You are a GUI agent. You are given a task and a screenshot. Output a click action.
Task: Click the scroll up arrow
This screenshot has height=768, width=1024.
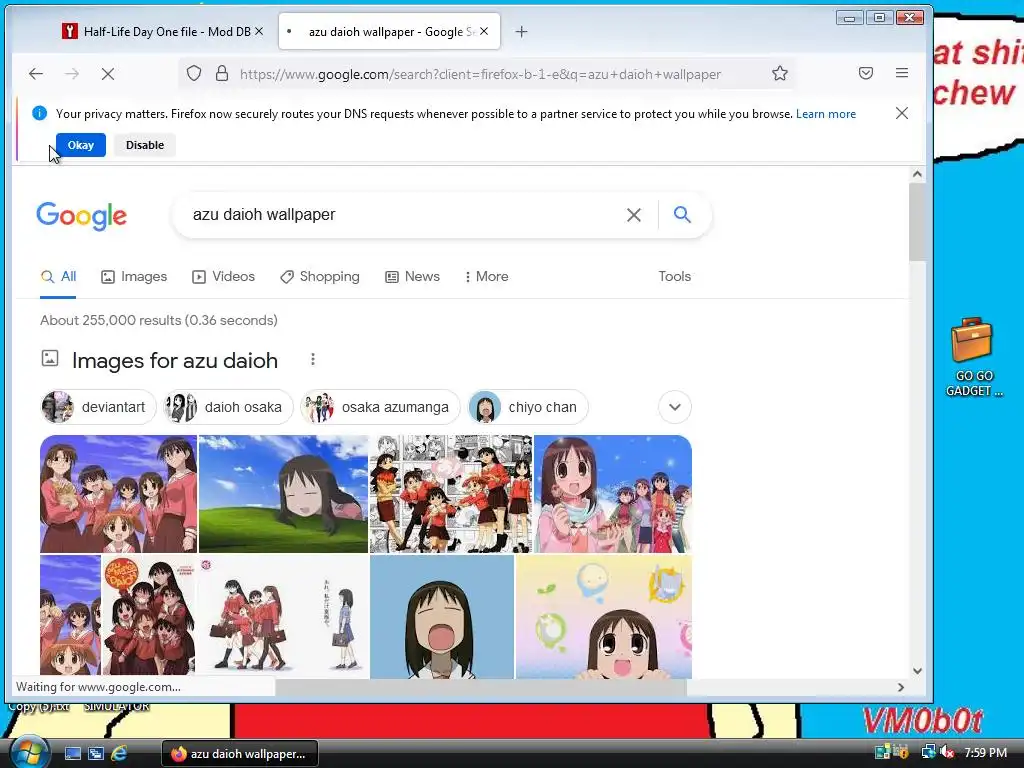pos(917,174)
